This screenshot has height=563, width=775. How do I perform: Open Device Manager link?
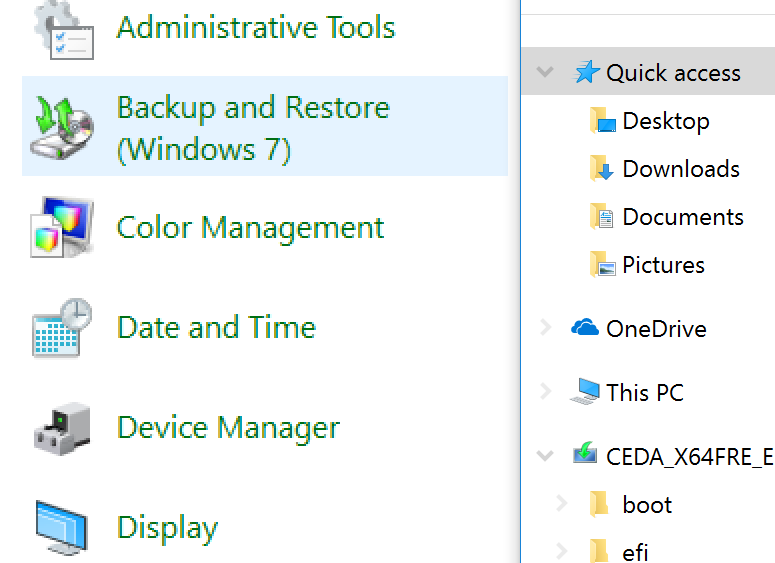(x=228, y=428)
